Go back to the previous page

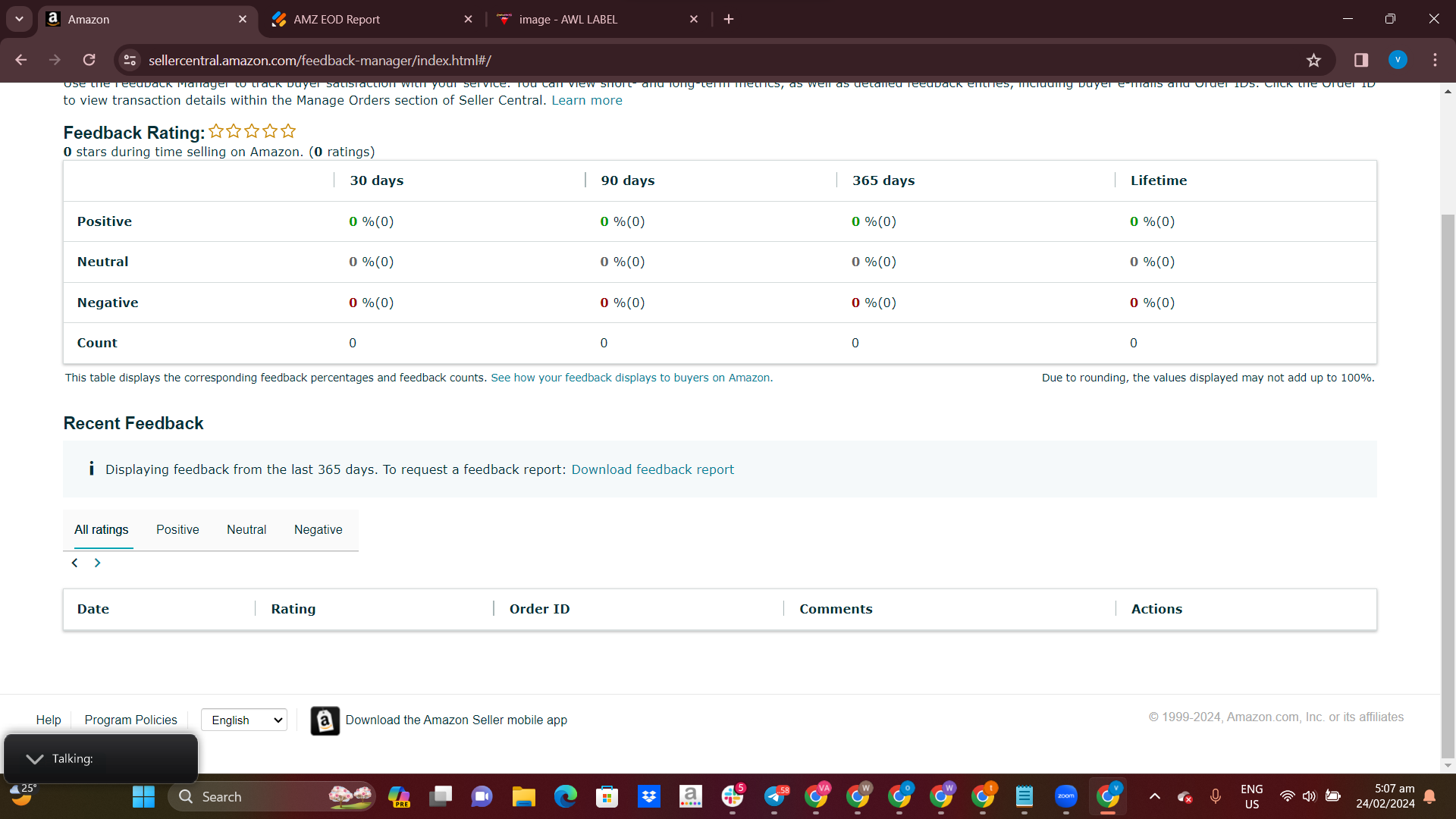pos(21,60)
